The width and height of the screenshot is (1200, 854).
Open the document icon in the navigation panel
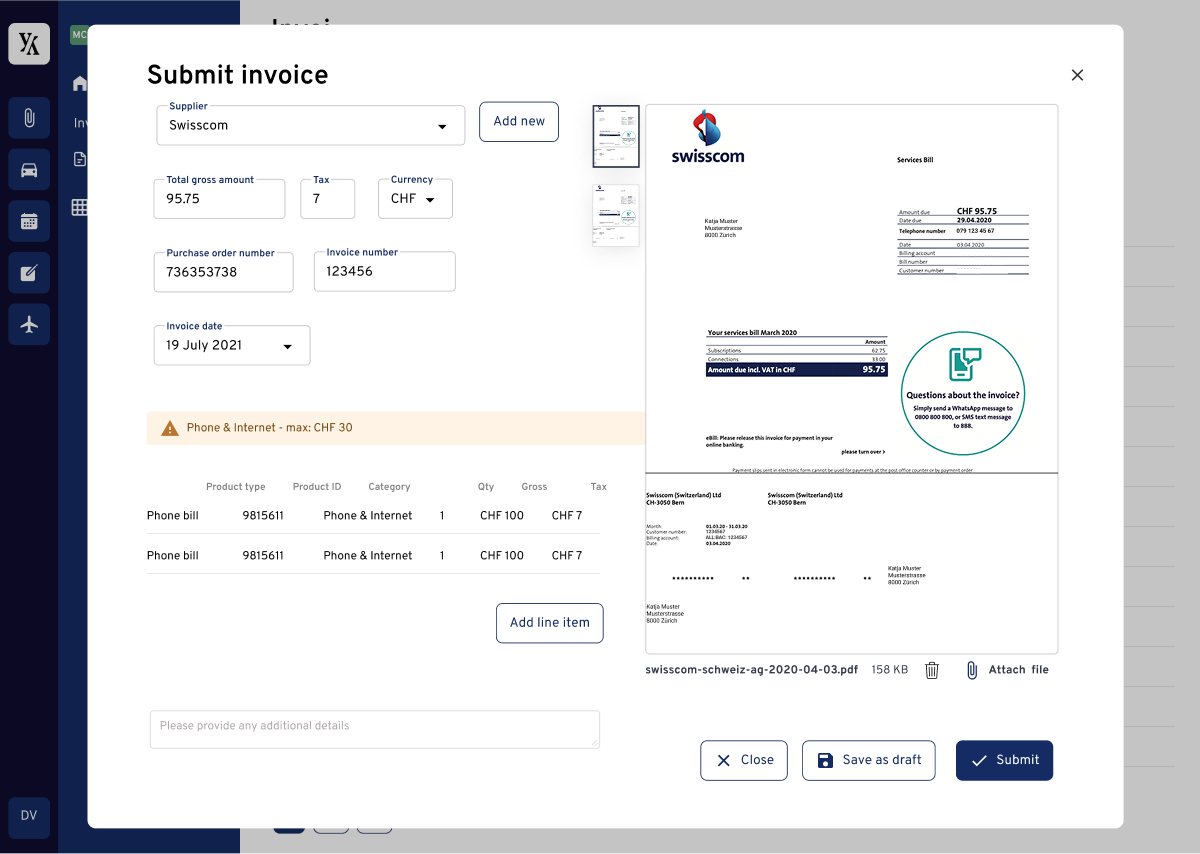click(79, 158)
